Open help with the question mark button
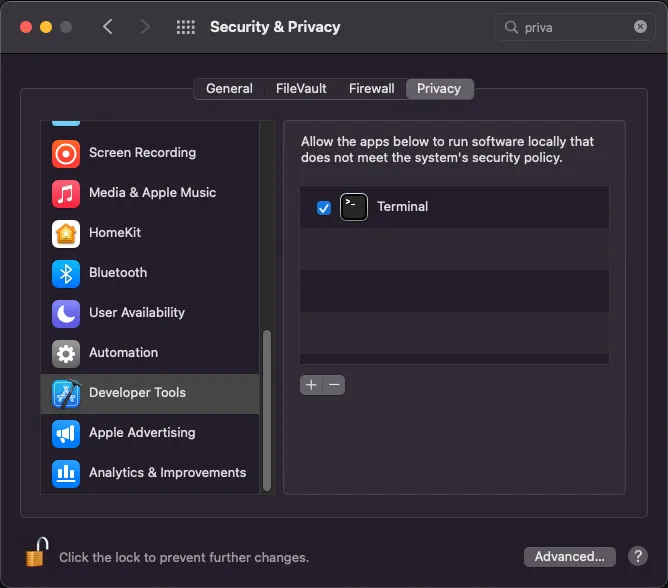 (x=638, y=556)
